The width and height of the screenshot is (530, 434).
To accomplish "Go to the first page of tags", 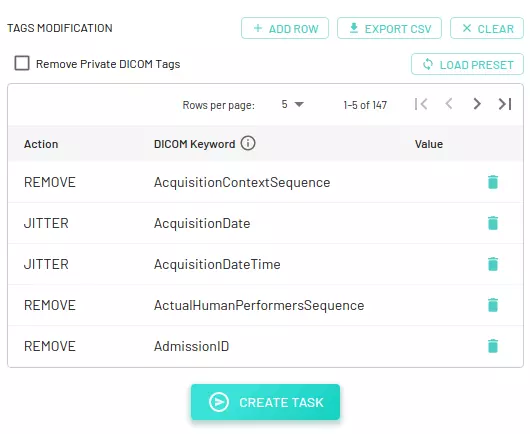I will (421, 104).
